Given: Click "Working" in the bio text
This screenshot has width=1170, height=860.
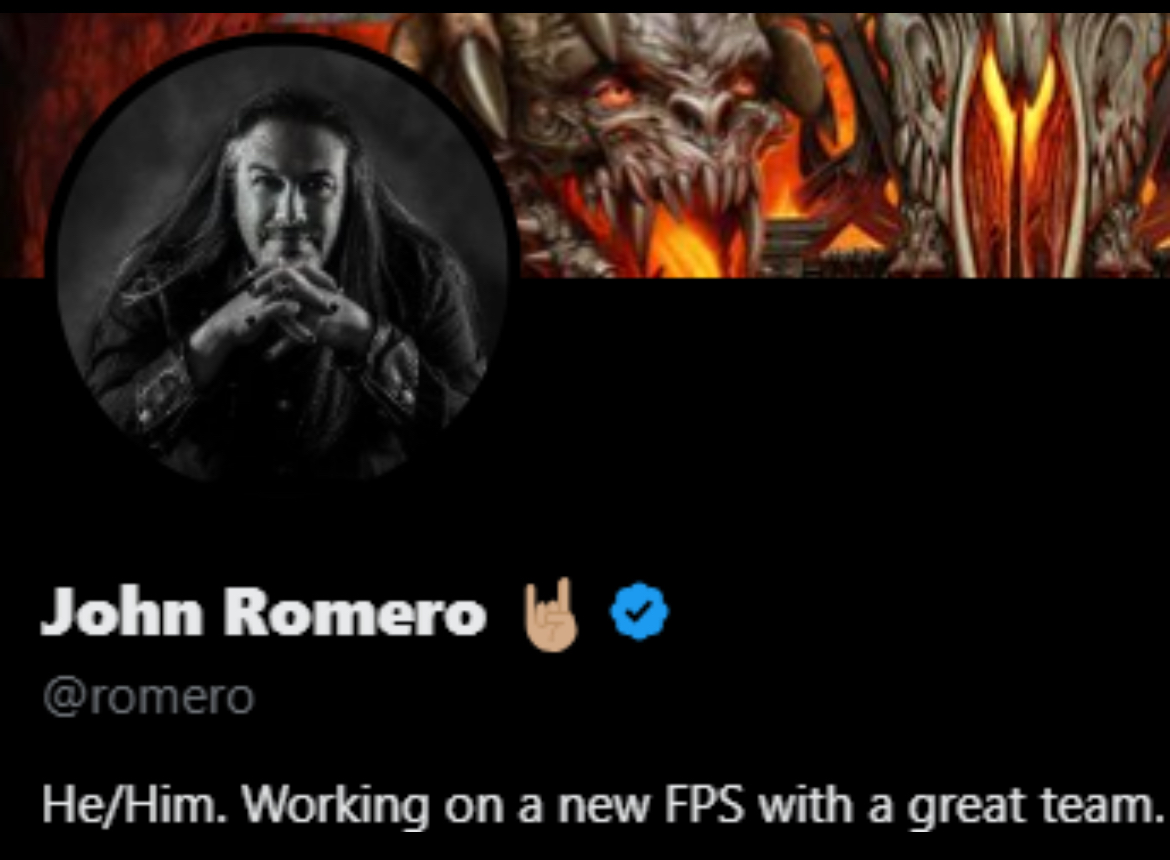Looking at the screenshot, I should tap(337, 806).
